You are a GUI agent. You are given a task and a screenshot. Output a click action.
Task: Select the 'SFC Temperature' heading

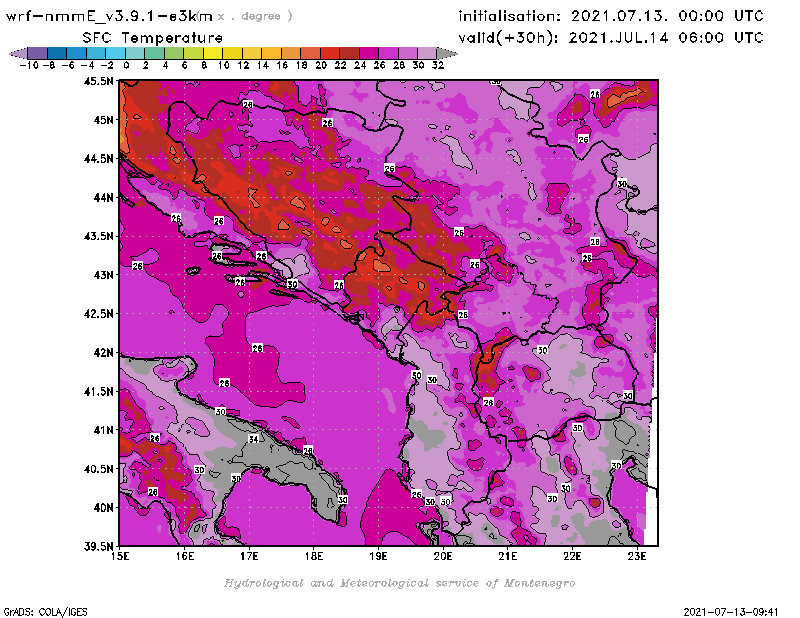153,38
